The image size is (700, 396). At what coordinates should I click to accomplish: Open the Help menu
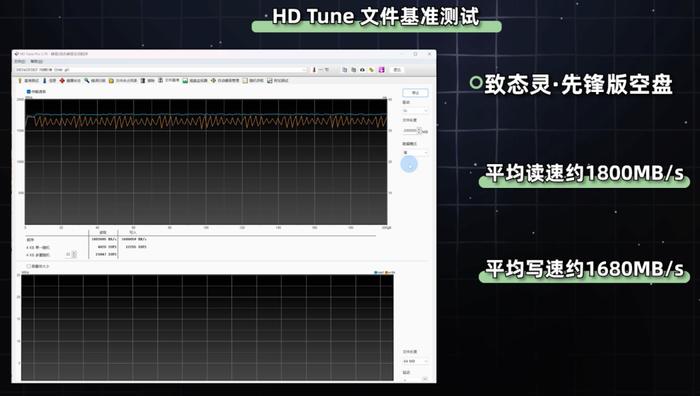[x=37, y=61]
